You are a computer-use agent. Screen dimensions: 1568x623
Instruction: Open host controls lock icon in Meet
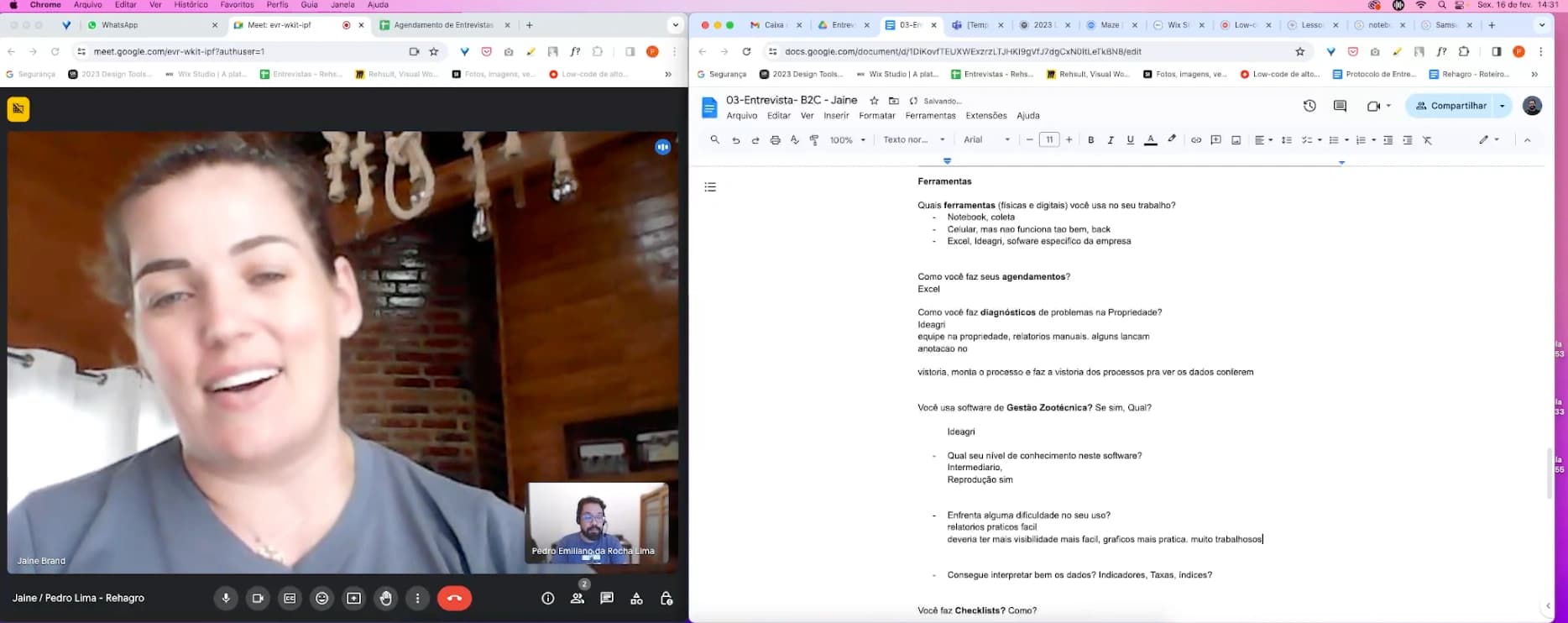click(666, 598)
